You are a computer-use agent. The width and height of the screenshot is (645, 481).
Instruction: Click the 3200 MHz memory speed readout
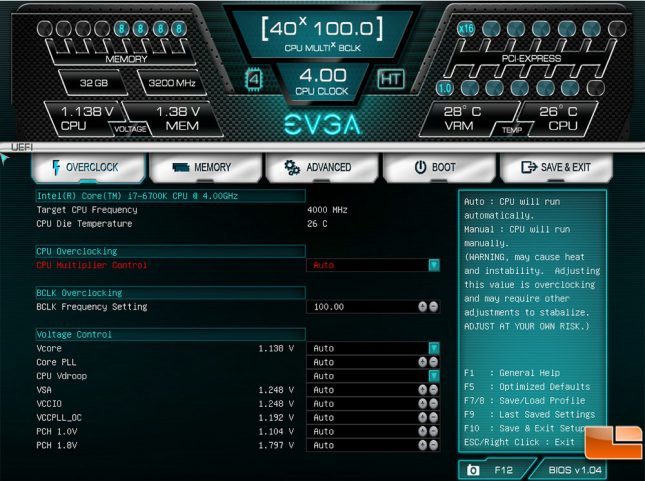[172, 83]
